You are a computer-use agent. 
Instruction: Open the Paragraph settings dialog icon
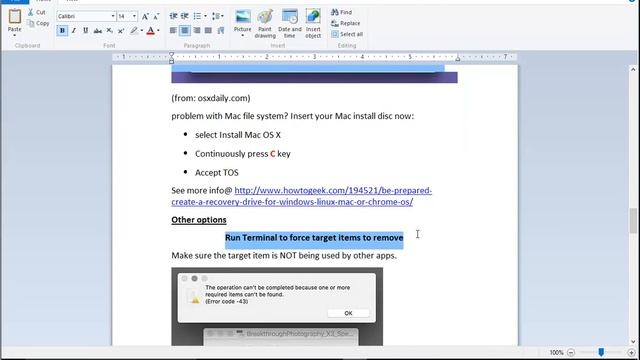point(221,31)
